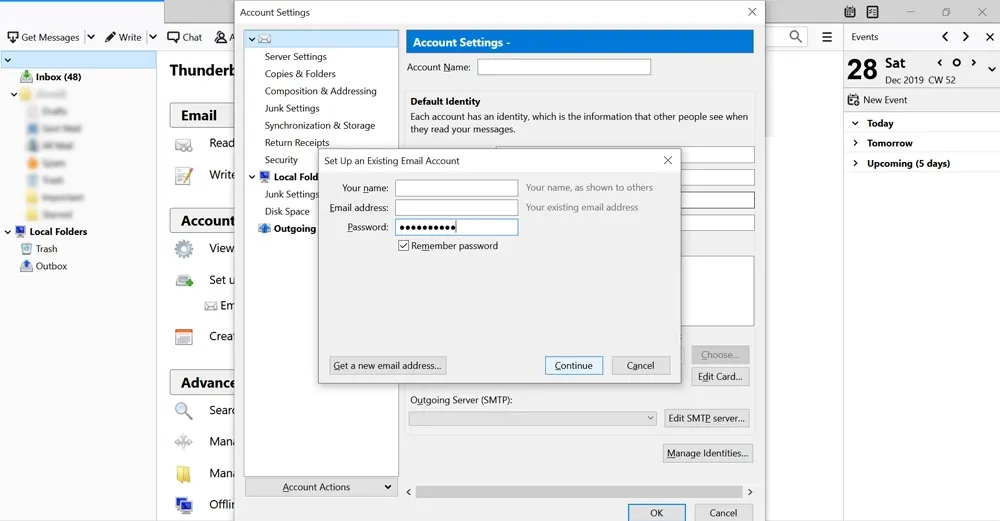This screenshot has width=1000, height=521.
Task: Open Copies & Folders settings
Action: pos(300,74)
